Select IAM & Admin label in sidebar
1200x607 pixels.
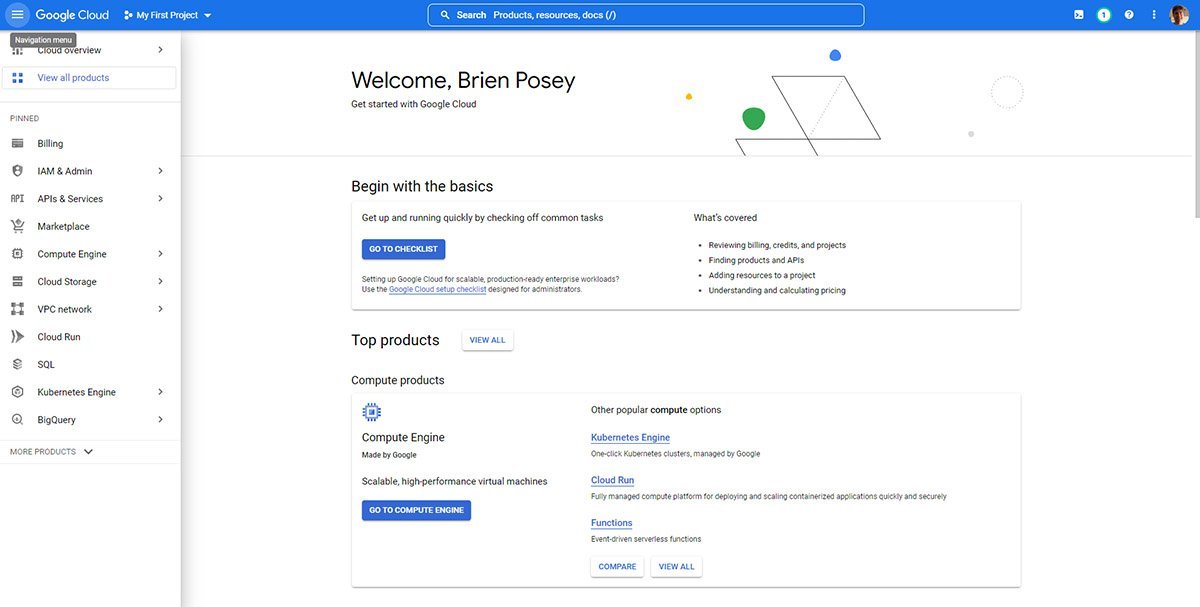[65, 171]
